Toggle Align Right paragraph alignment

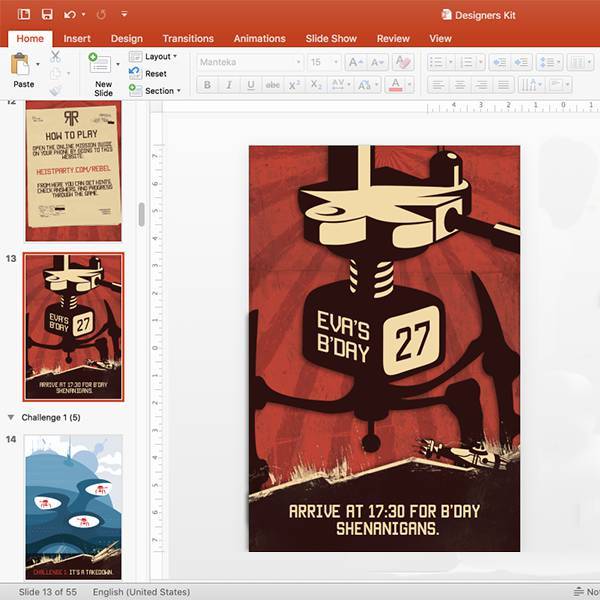(x=482, y=85)
